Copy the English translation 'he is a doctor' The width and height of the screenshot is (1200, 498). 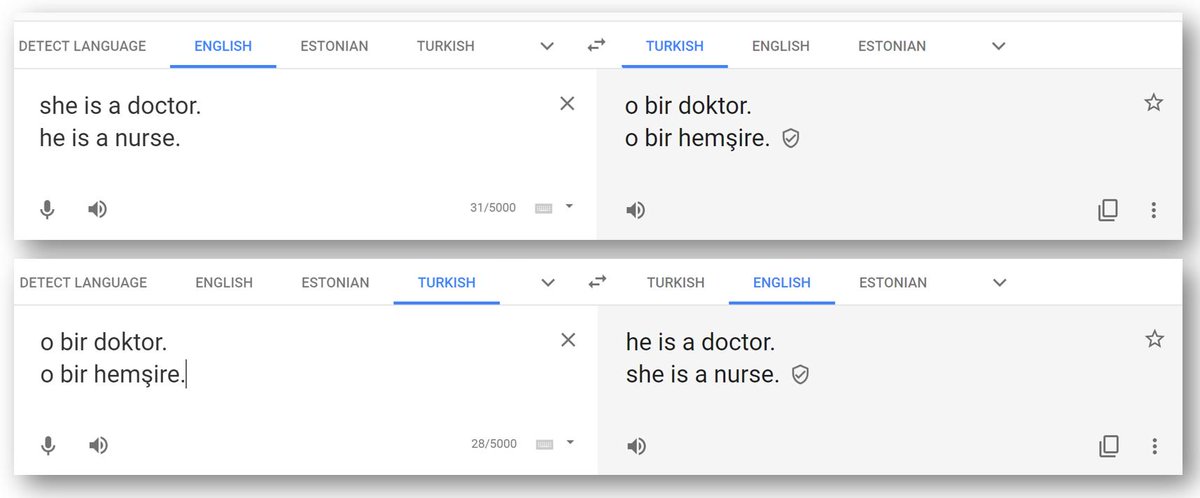[x=1109, y=446]
